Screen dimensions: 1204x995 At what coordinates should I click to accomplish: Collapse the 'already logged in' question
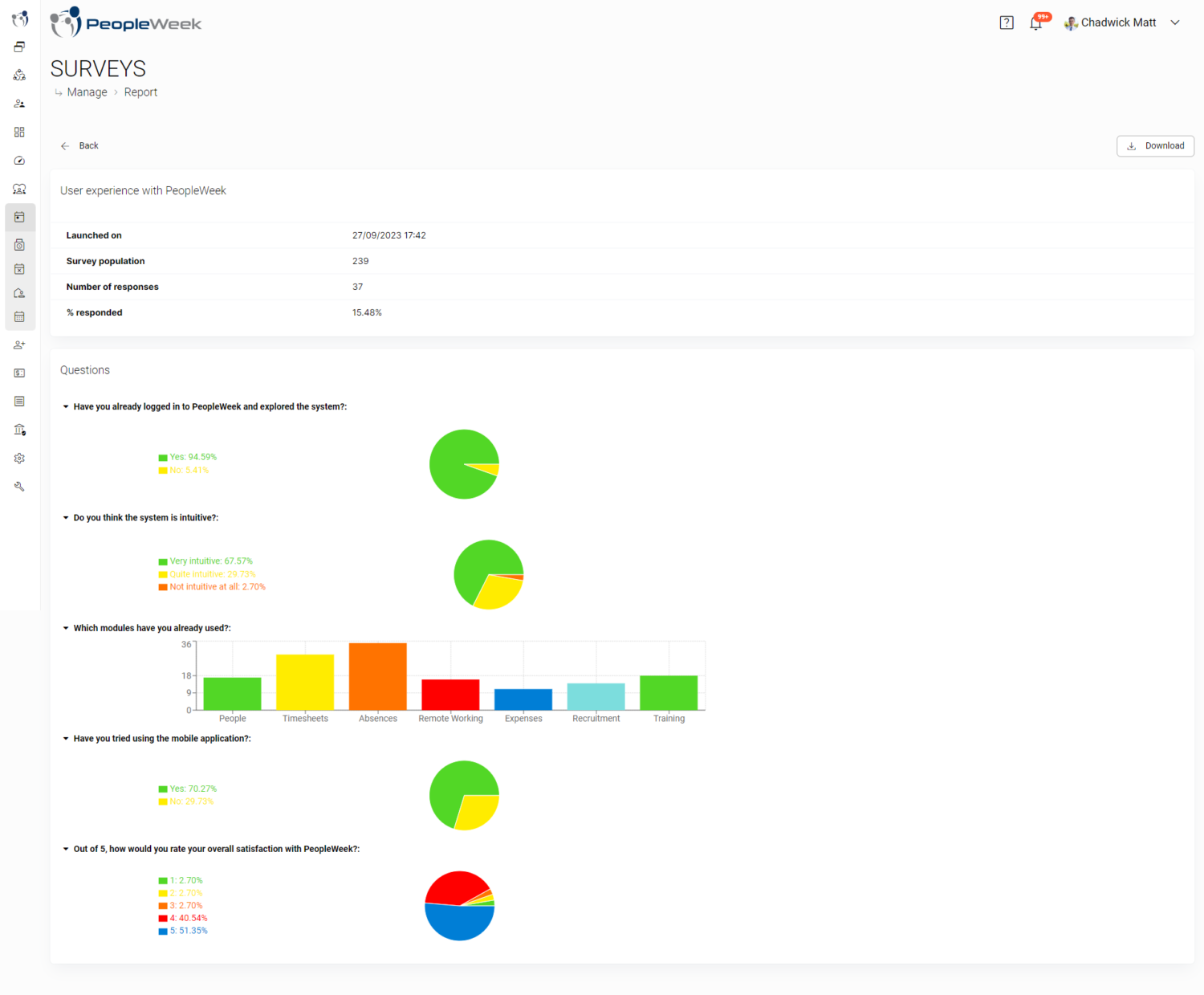pos(66,407)
